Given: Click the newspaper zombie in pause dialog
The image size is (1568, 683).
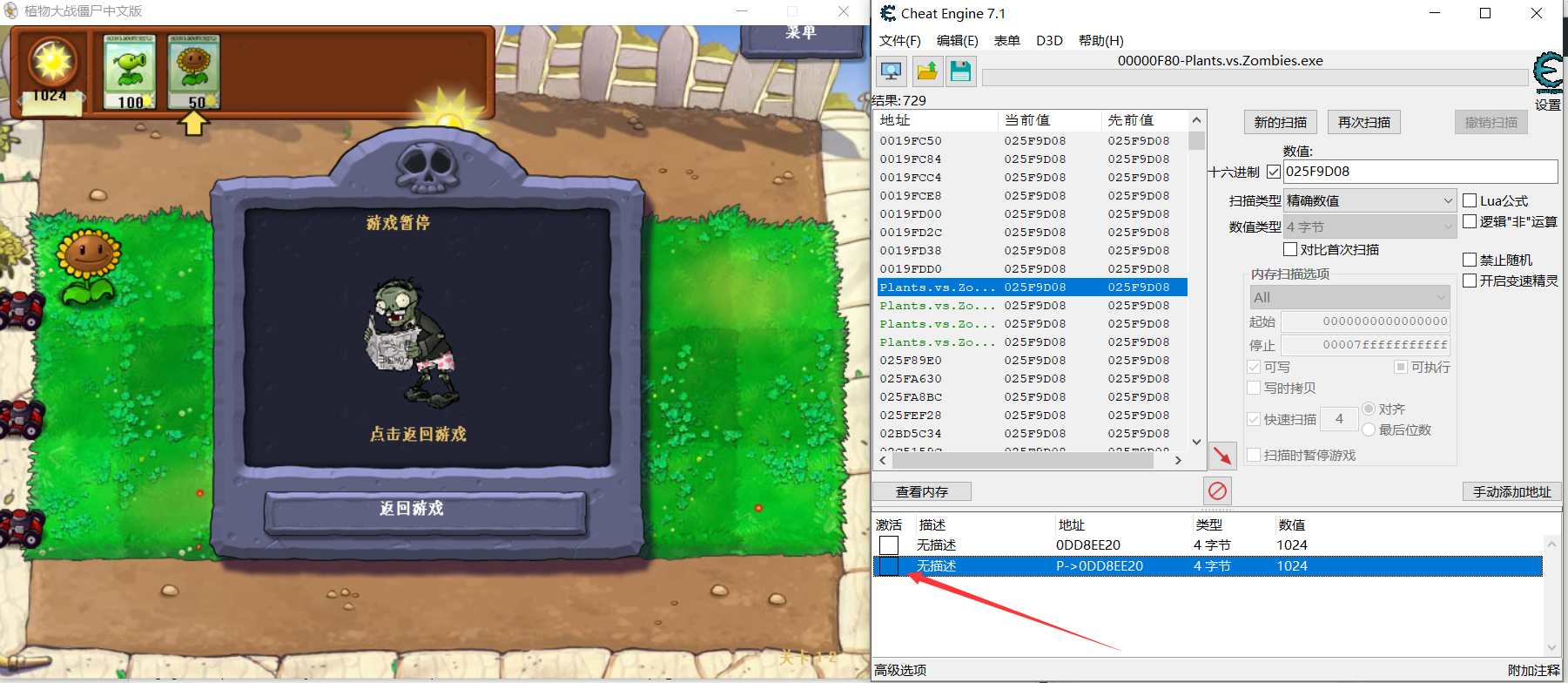Looking at the screenshot, I should pyautogui.click(x=409, y=344).
